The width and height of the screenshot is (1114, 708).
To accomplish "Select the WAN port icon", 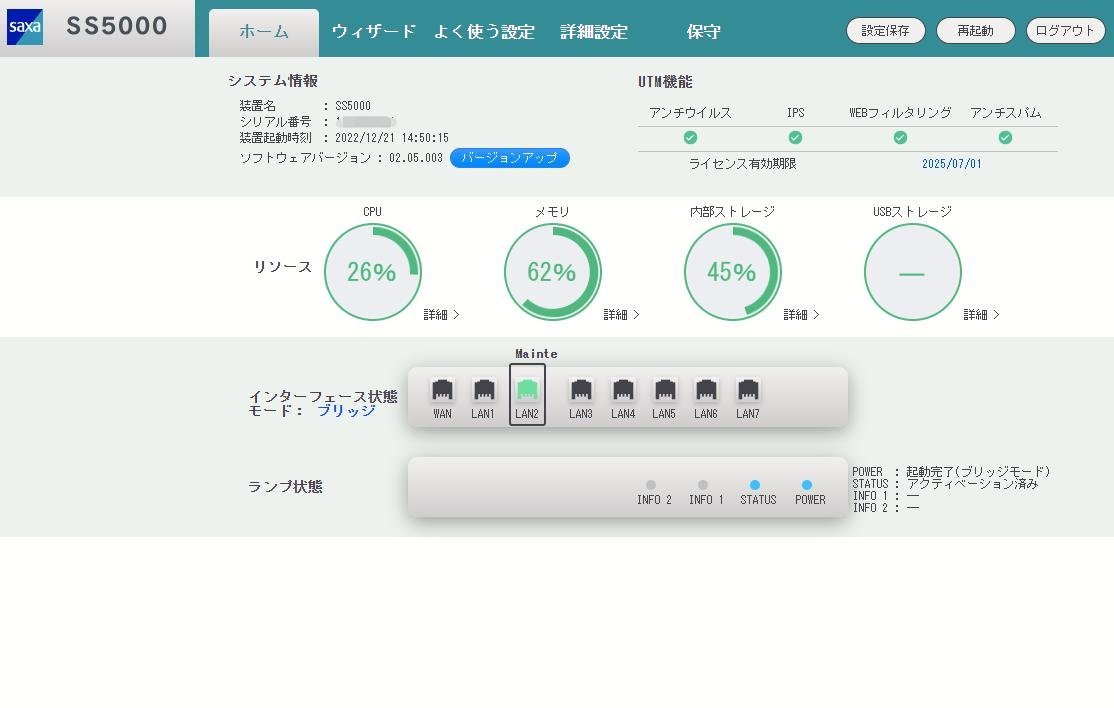I will [442, 390].
